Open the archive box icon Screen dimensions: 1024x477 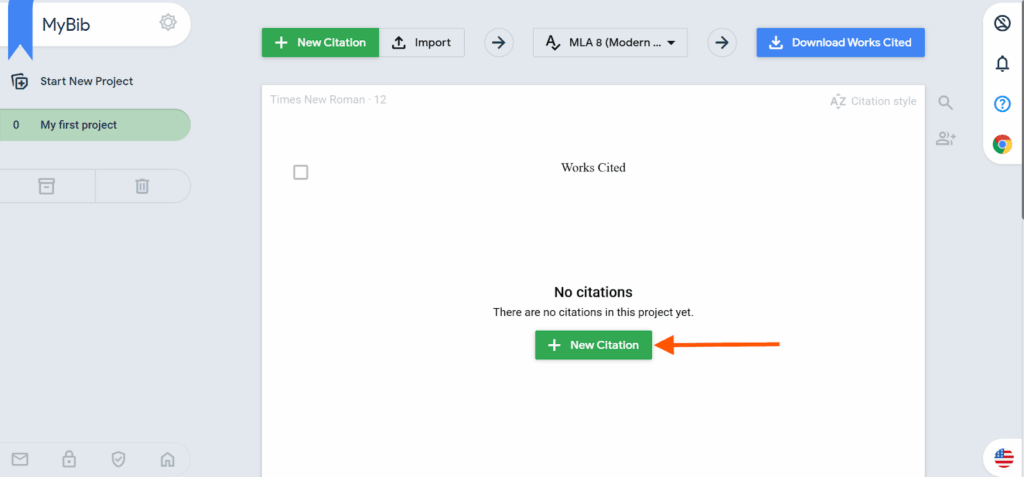[x=46, y=186]
